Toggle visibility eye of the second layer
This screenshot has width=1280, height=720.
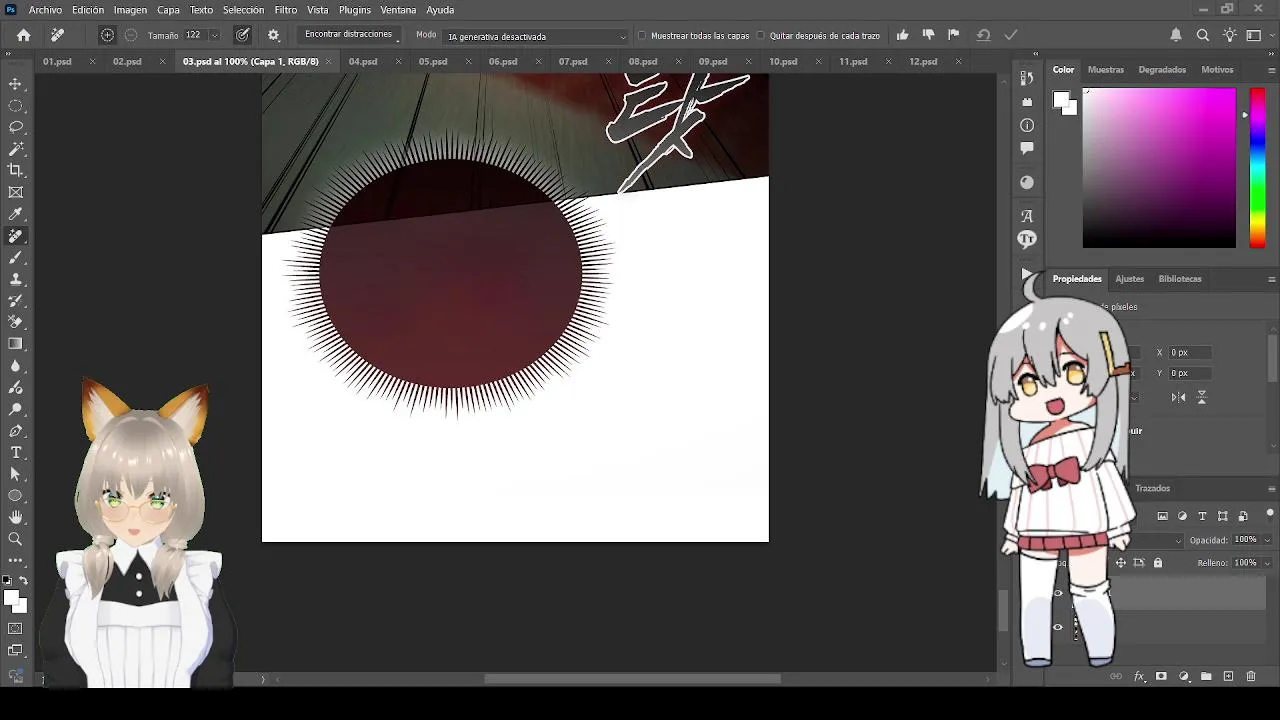point(1058,628)
